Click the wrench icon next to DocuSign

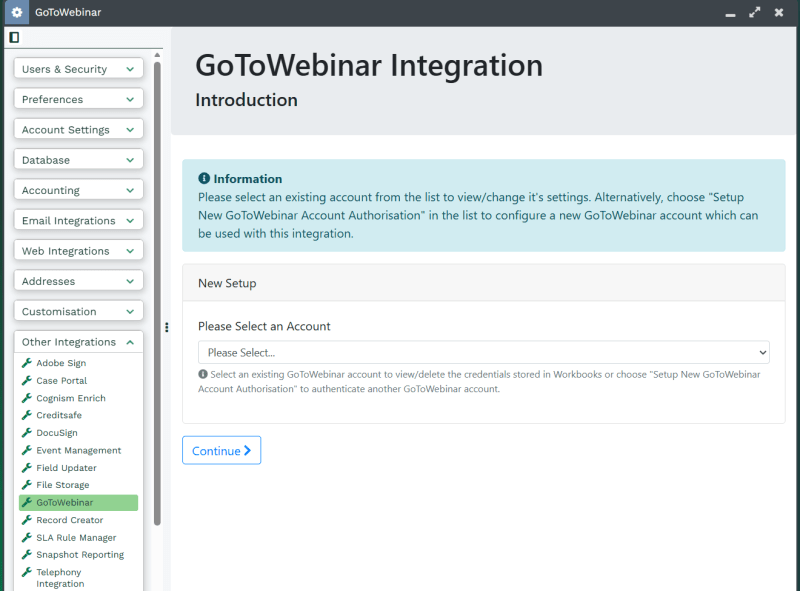click(27, 433)
